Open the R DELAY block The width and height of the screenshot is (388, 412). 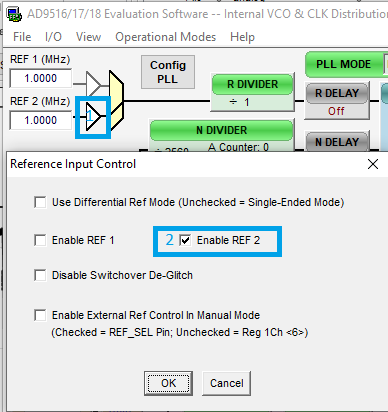[x=337, y=93]
